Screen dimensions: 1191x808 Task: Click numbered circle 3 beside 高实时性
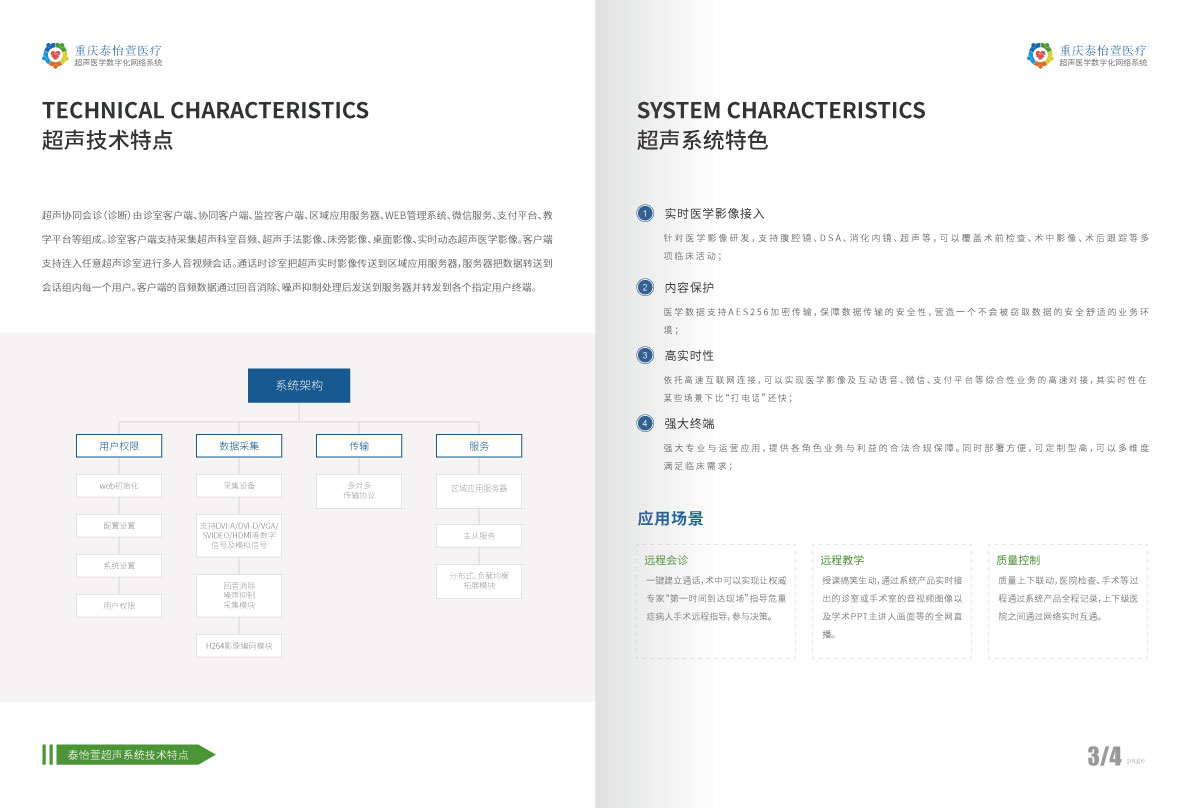pyautogui.click(x=645, y=355)
